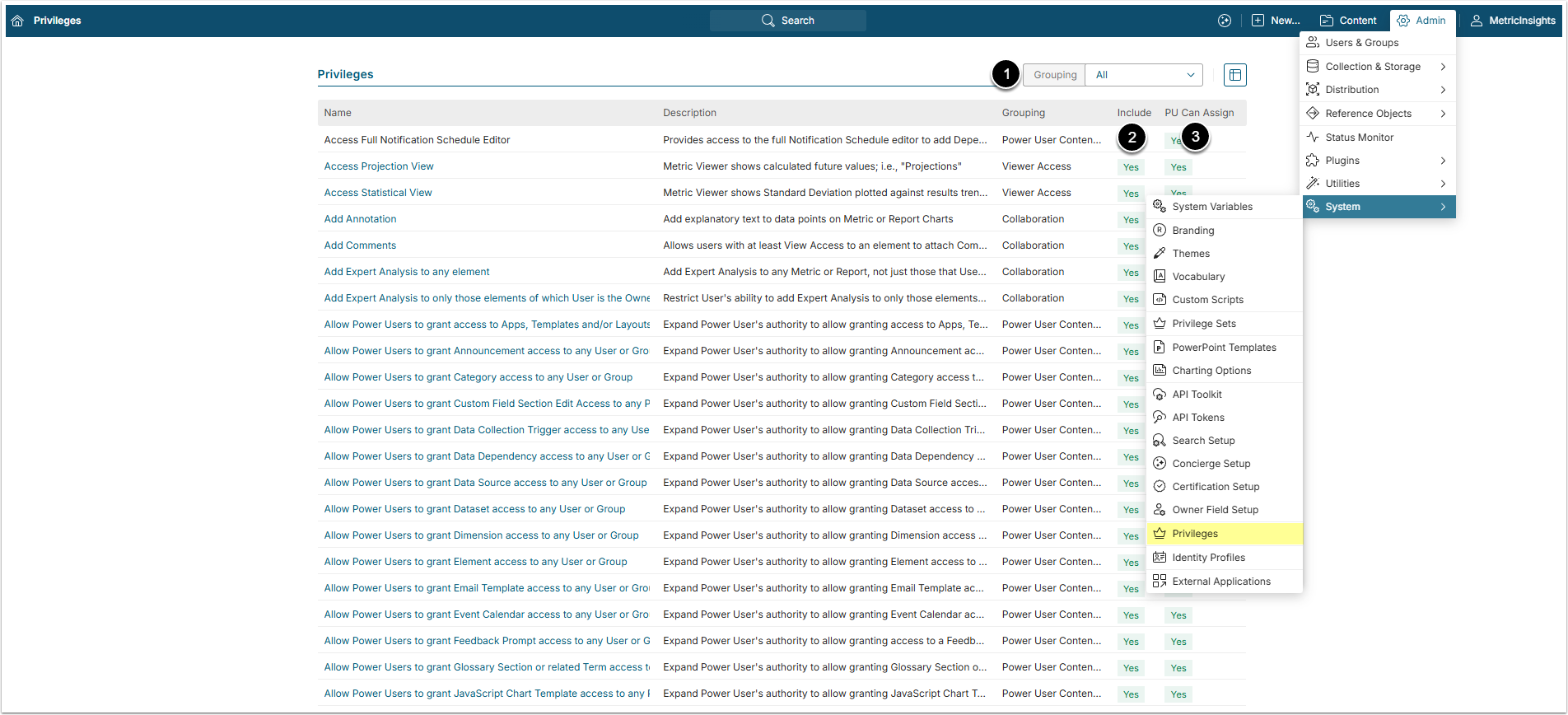Viewport: 1568px width, 715px height.
Task: Click the Status Monitor pulse icon
Action: pos(1313,138)
